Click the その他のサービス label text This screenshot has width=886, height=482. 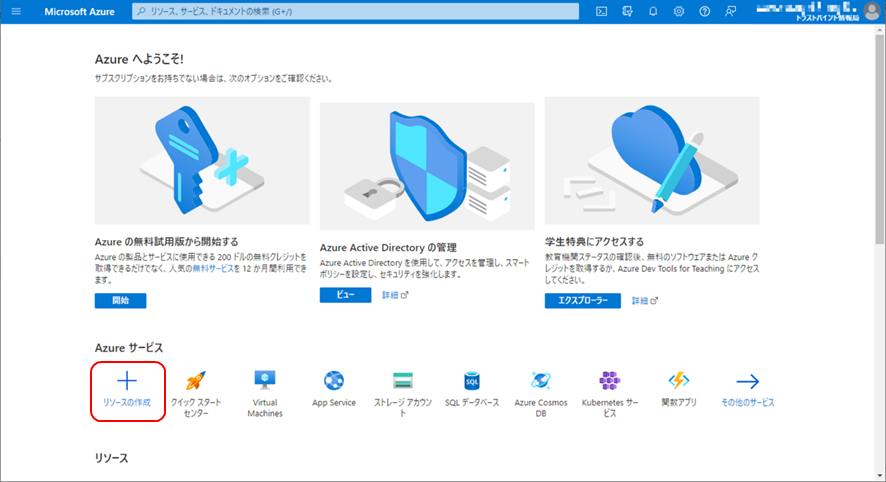click(x=748, y=402)
